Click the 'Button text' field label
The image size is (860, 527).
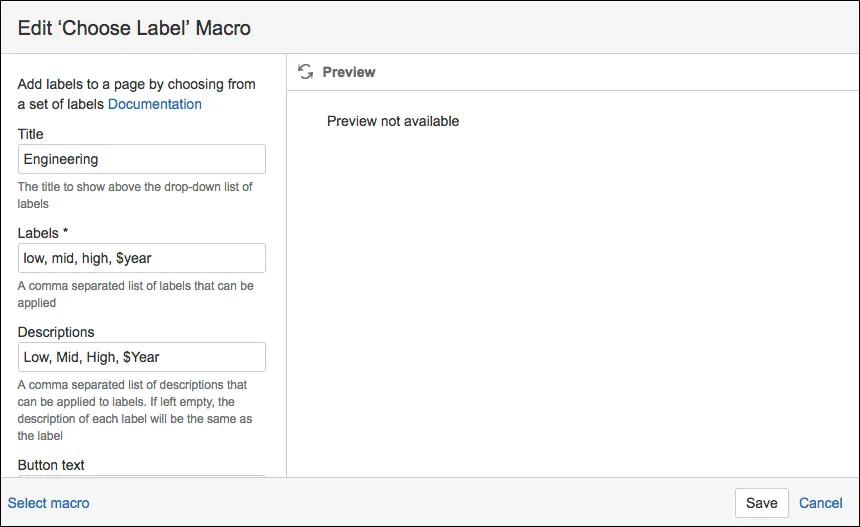click(51, 465)
